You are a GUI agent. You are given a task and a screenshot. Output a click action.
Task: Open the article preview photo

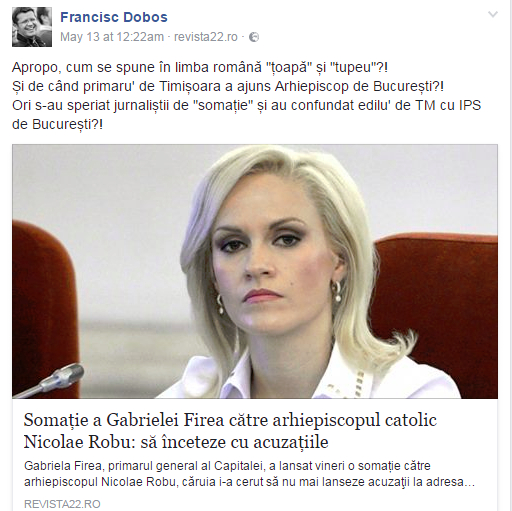(x=255, y=271)
